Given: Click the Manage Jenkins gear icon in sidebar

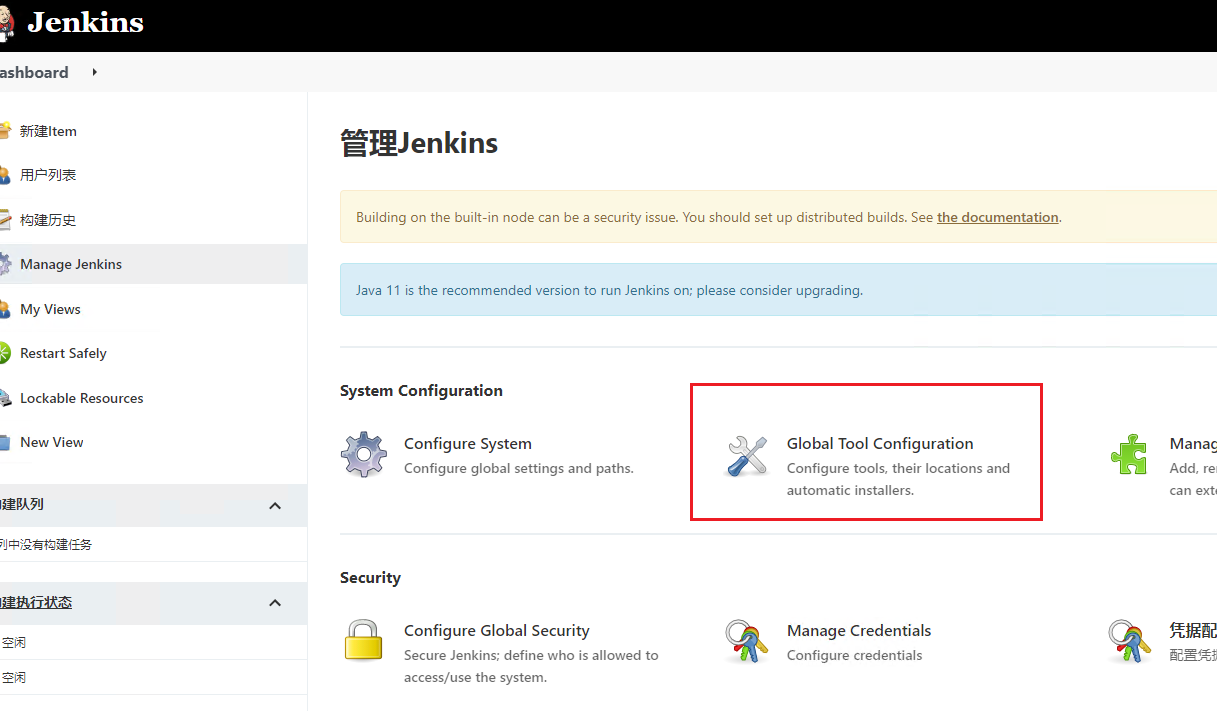Looking at the screenshot, I should click(x=5, y=264).
